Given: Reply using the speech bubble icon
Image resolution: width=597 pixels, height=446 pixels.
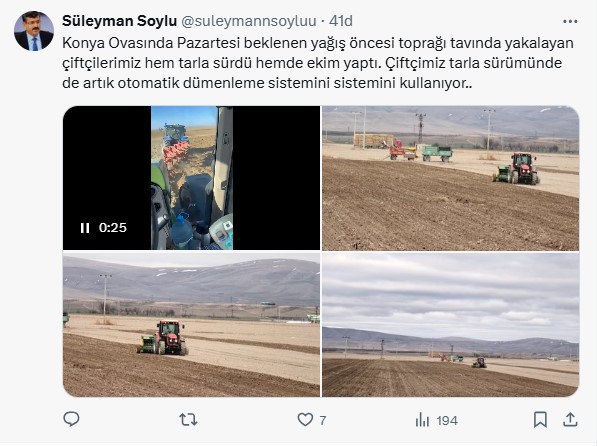Looking at the screenshot, I should point(71,419).
